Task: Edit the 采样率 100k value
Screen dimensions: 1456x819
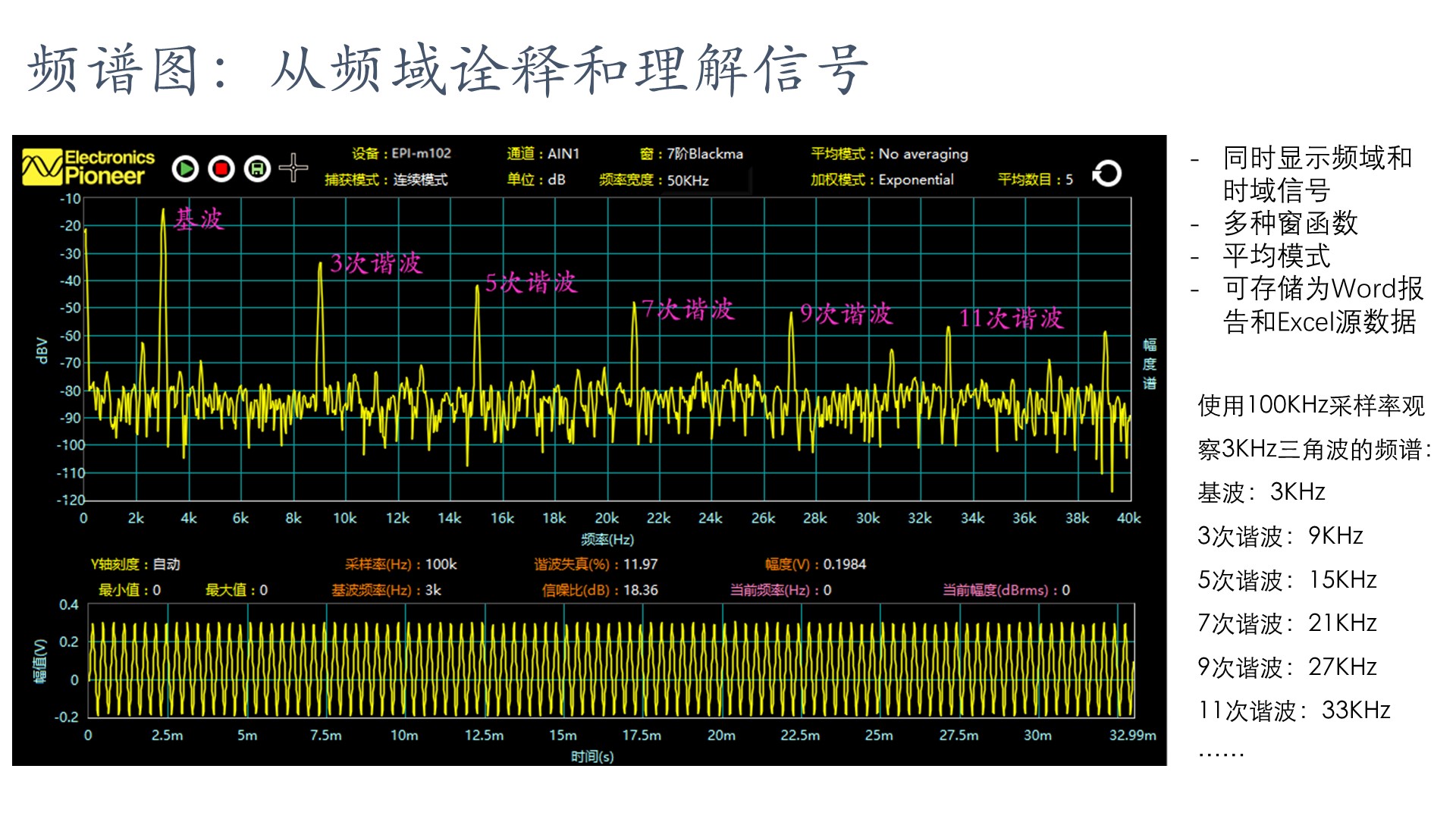Action: [x=441, y=564]
